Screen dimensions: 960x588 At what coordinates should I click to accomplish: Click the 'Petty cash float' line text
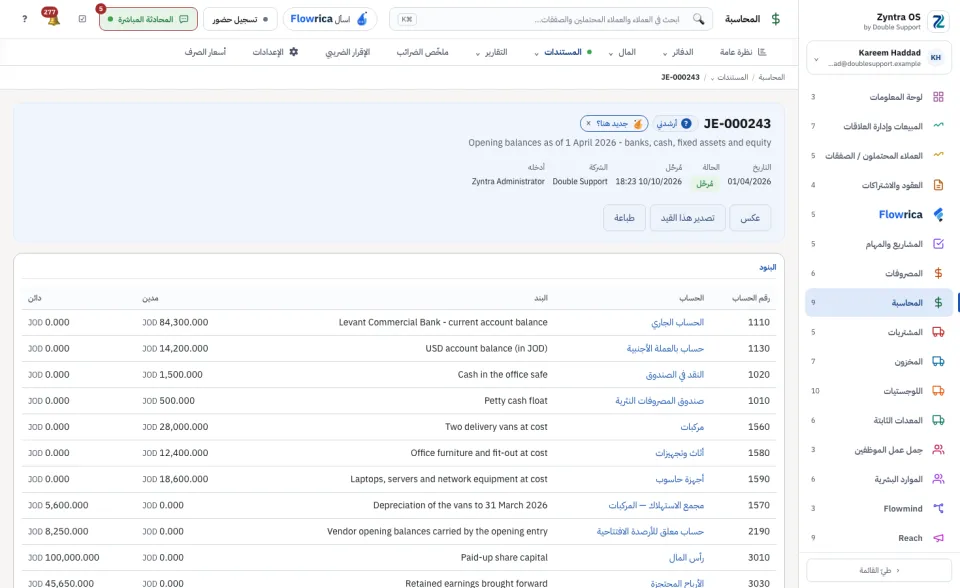516,401
